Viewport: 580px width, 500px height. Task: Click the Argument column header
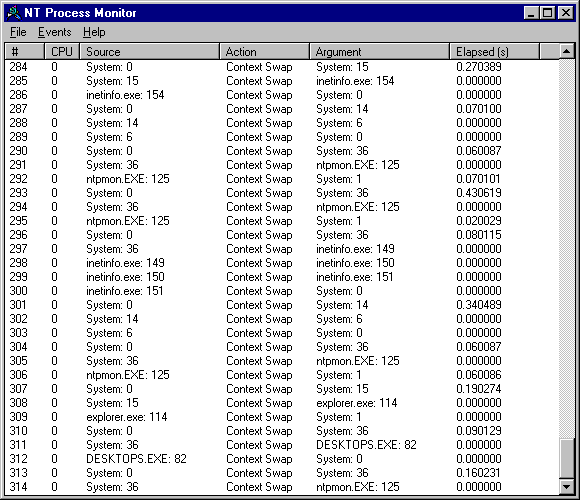click(x=380, y=51)
